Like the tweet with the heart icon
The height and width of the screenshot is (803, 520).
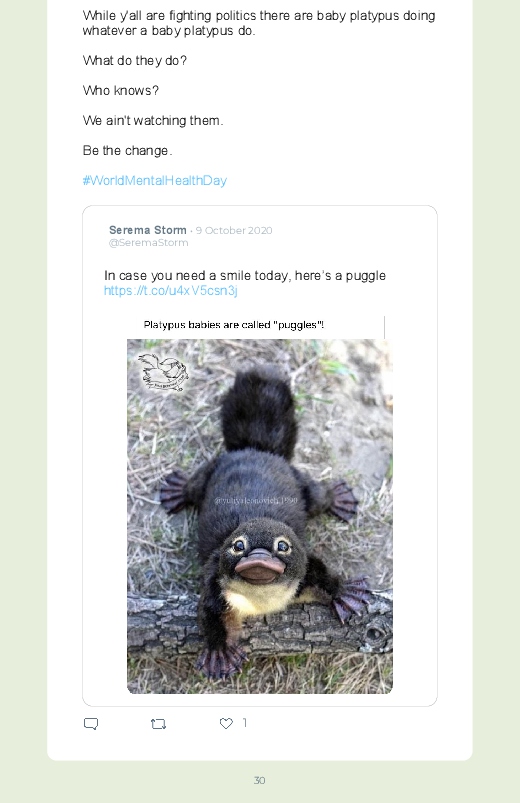pyautogui.click(x=226, y=723)
